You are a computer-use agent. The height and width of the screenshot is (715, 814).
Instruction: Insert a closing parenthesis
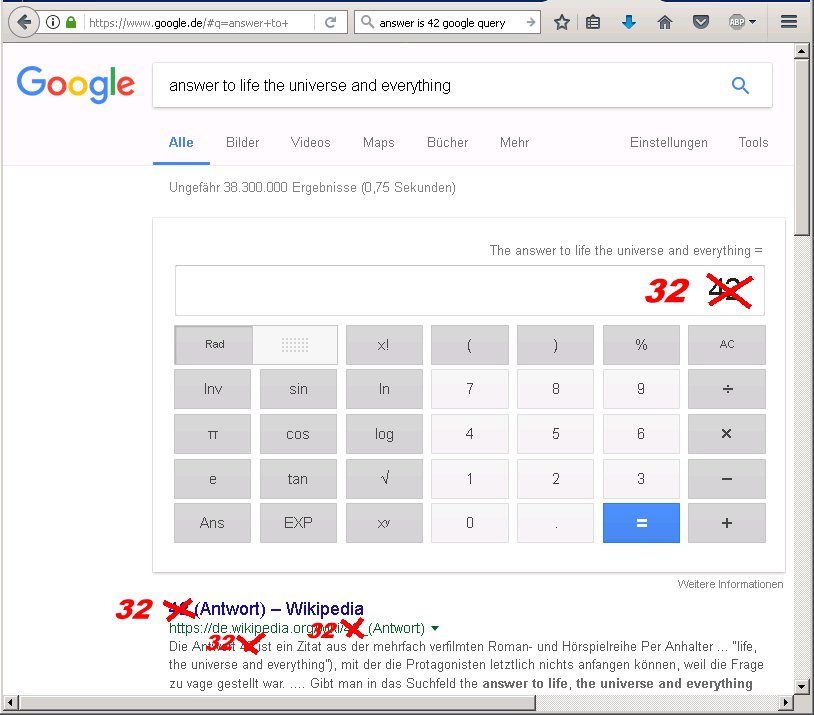(555, 345)
